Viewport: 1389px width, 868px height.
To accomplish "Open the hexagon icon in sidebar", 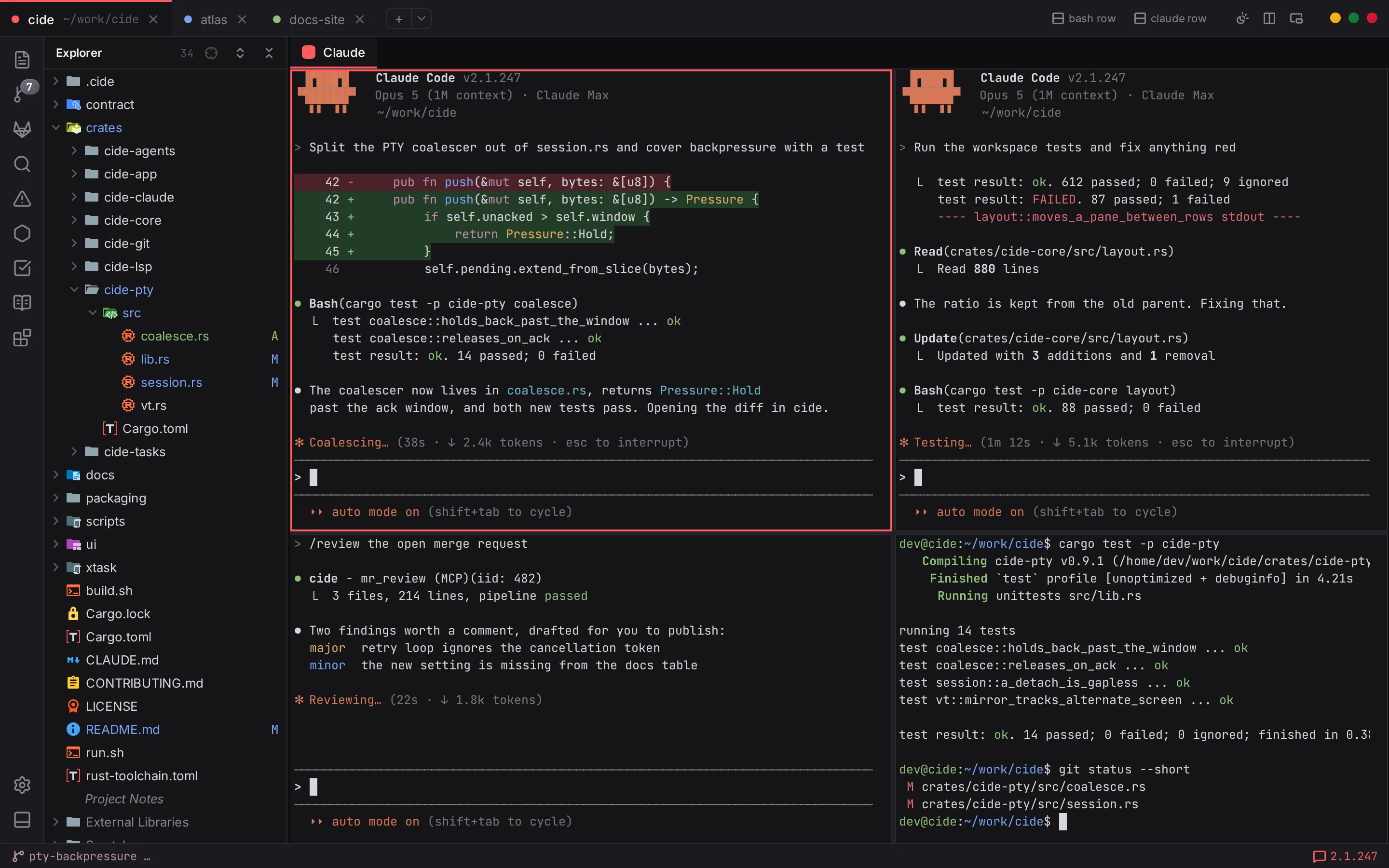I will 22,234.
